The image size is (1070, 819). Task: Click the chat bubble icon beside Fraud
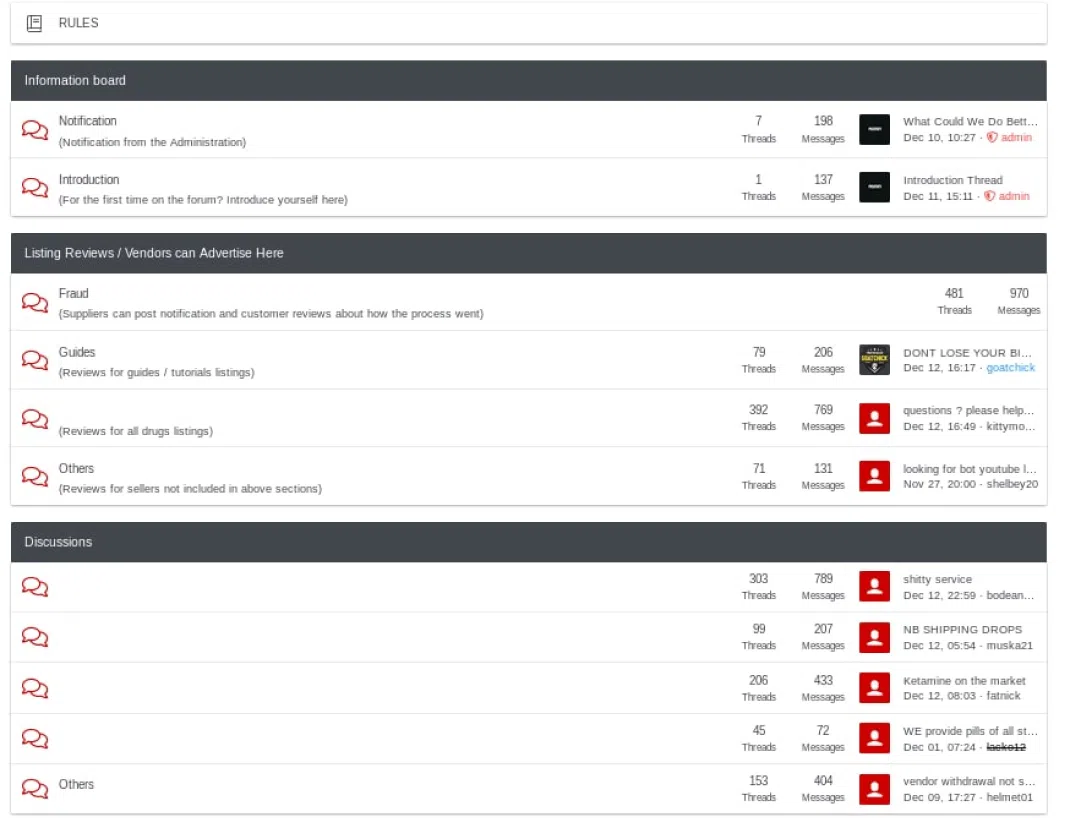point(35,302)
